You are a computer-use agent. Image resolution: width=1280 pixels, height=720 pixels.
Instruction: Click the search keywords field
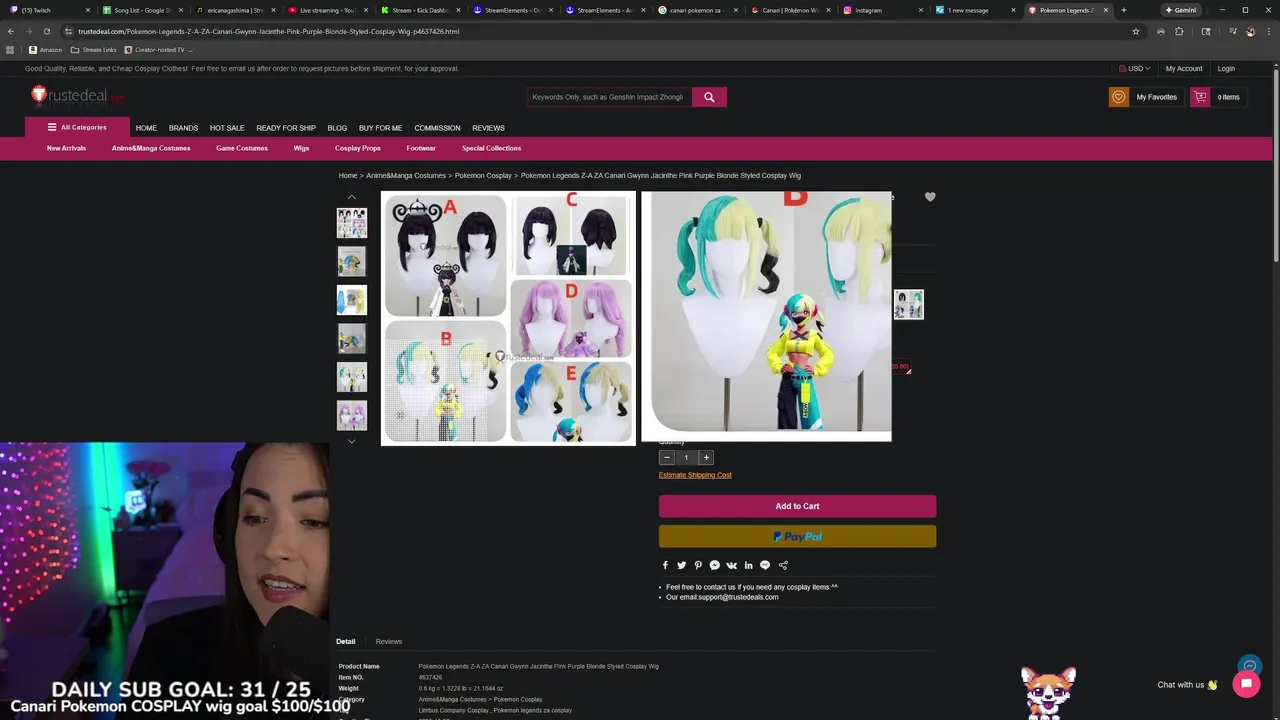609,97
